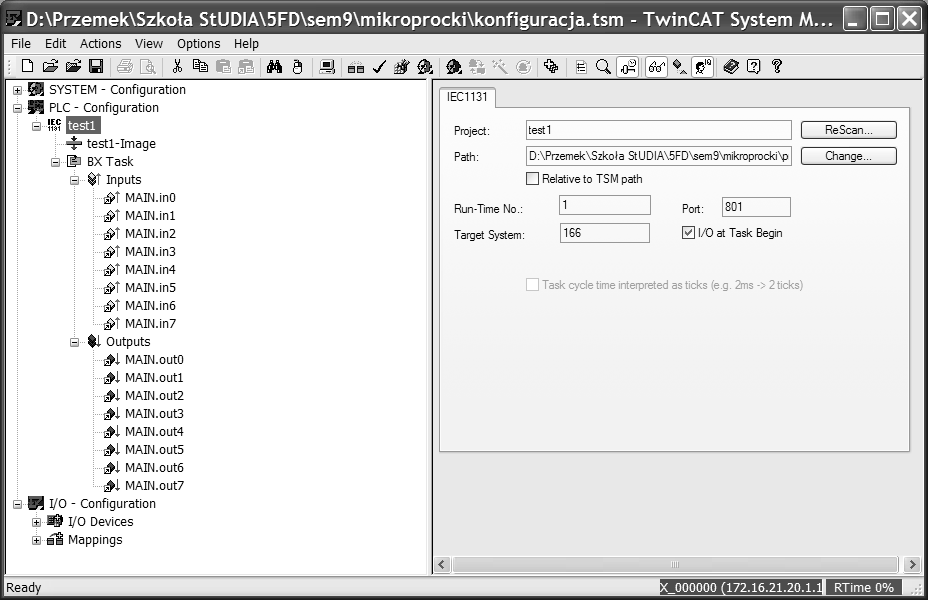Click into the Target System field showing 166
This screenshot has width=928, height=600.
(x=604, y=233)
